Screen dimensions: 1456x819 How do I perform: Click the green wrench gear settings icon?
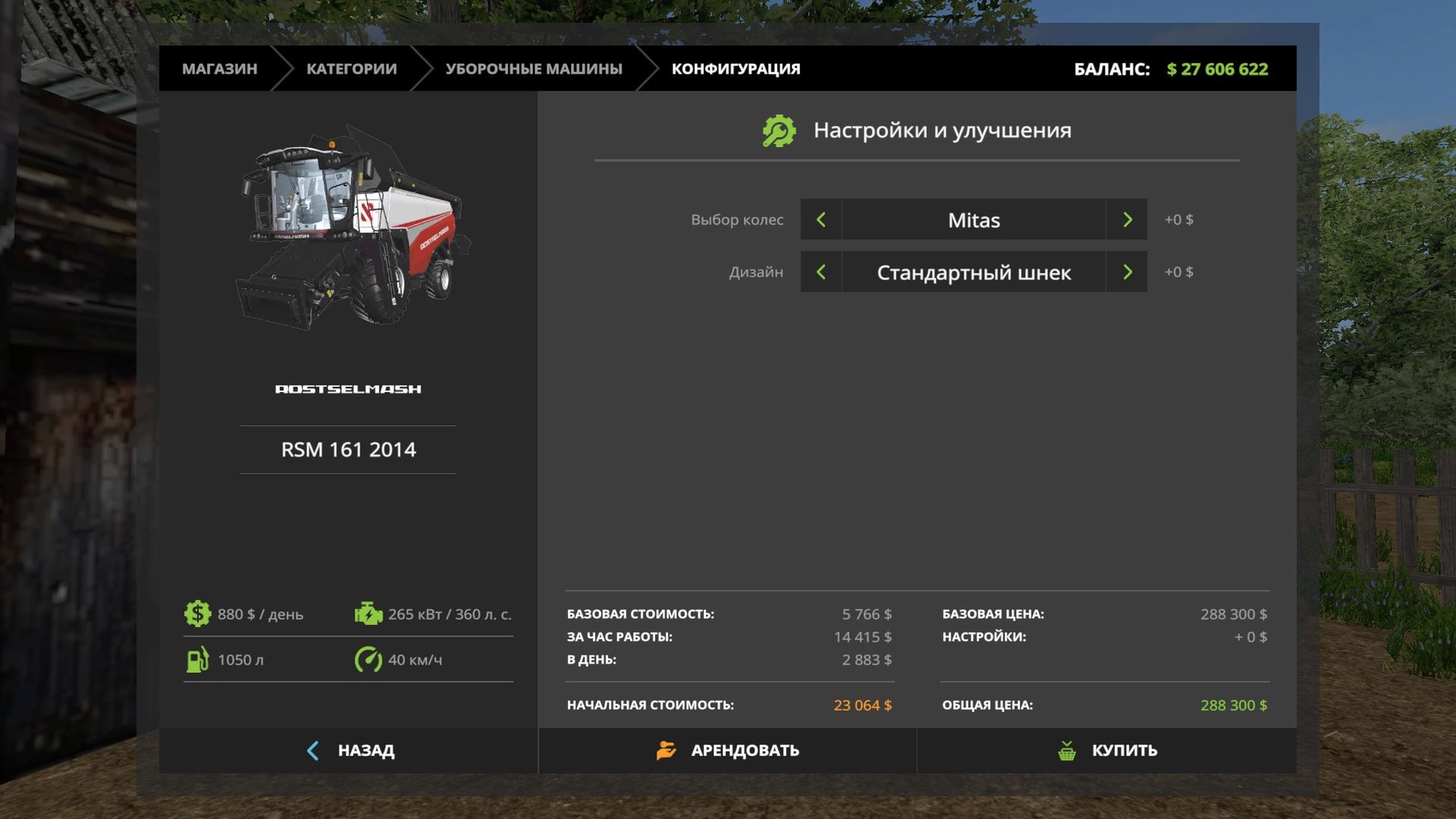pos(779,131)
